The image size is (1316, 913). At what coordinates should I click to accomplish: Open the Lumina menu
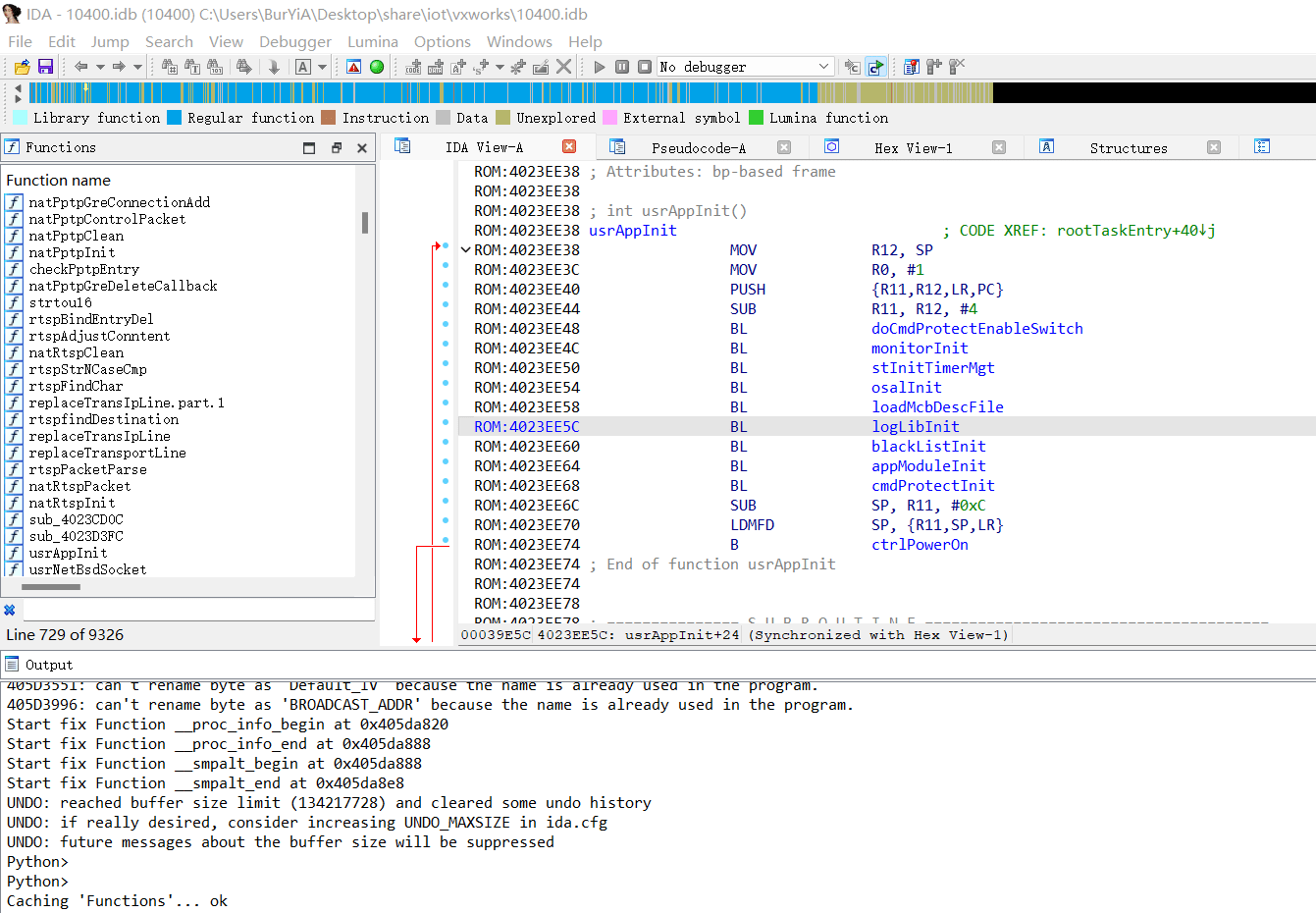[x=373, y=41]
